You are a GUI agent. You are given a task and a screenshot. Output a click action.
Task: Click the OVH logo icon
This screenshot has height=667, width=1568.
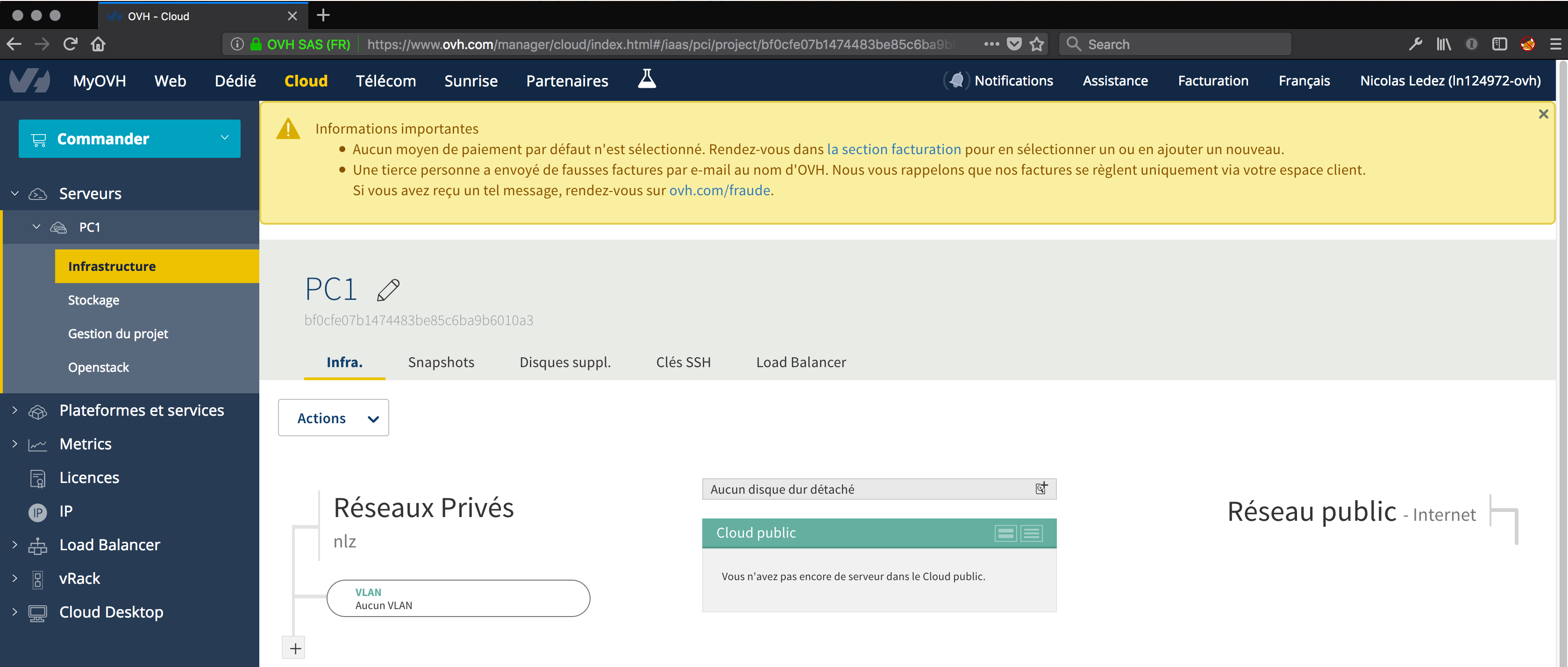[29, 80]
